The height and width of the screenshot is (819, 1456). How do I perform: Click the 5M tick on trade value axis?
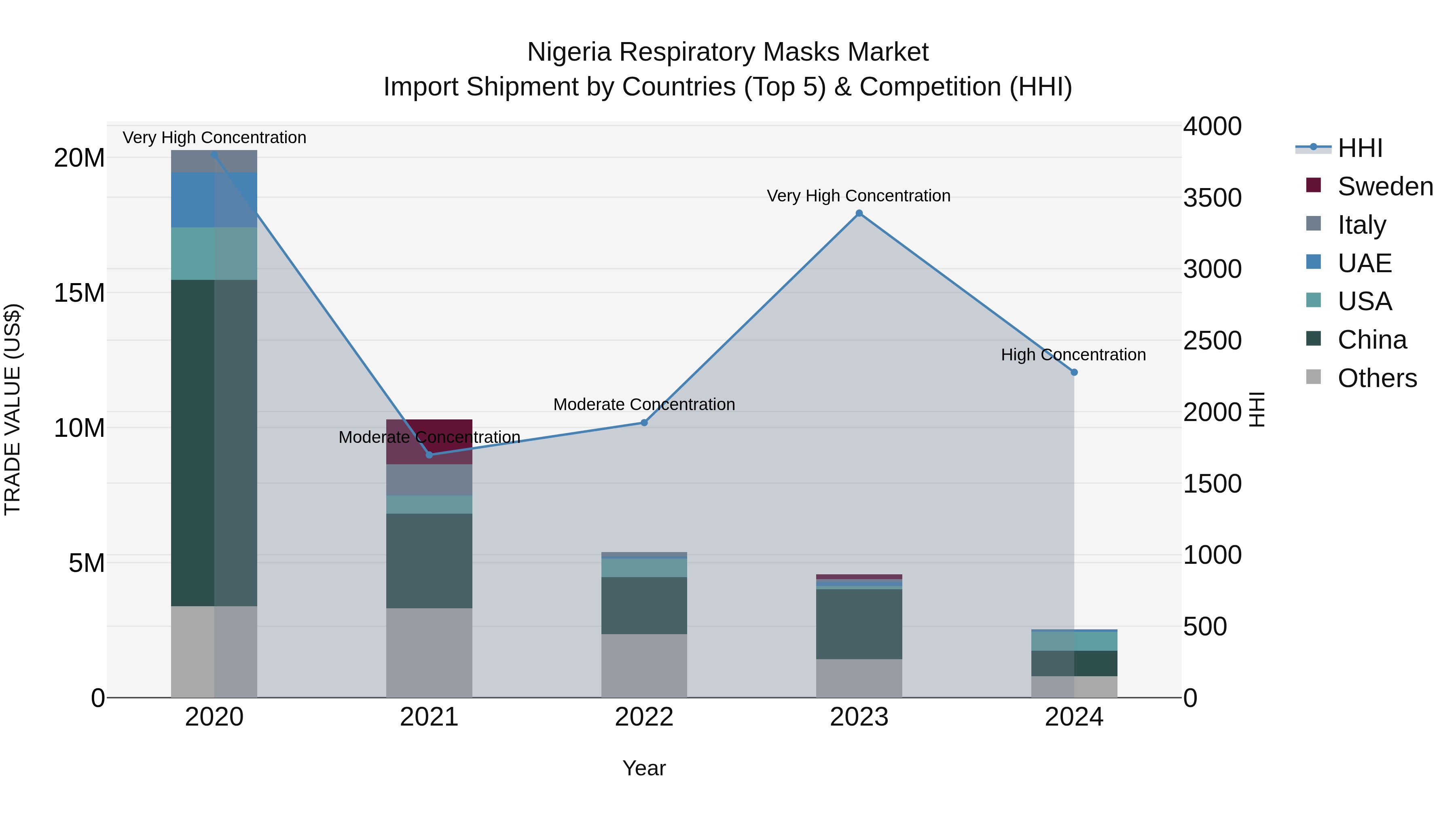pyautogui.click(x=87, y=563)
